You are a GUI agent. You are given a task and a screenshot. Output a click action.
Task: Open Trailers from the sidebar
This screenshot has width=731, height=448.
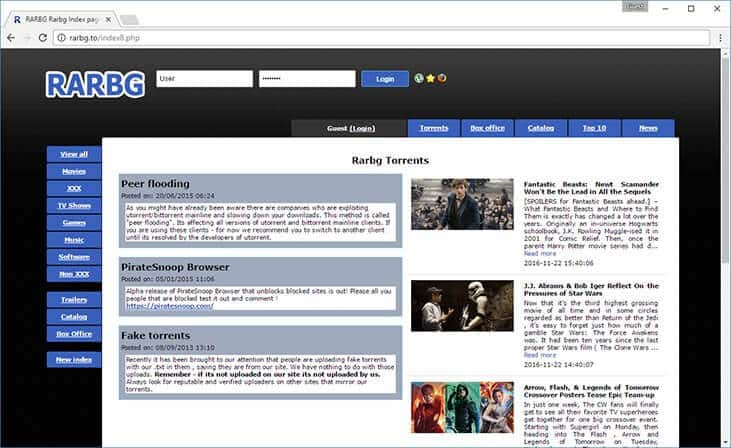pyautogui.click(x=74, y=300)
